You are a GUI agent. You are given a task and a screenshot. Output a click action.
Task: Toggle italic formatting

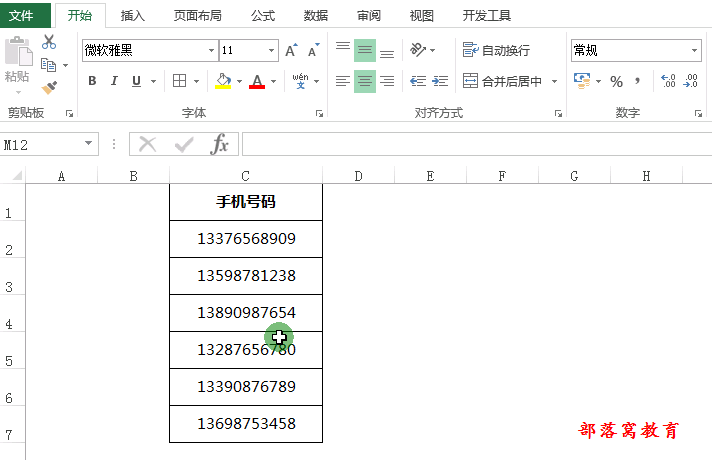[x=114, y=82]
